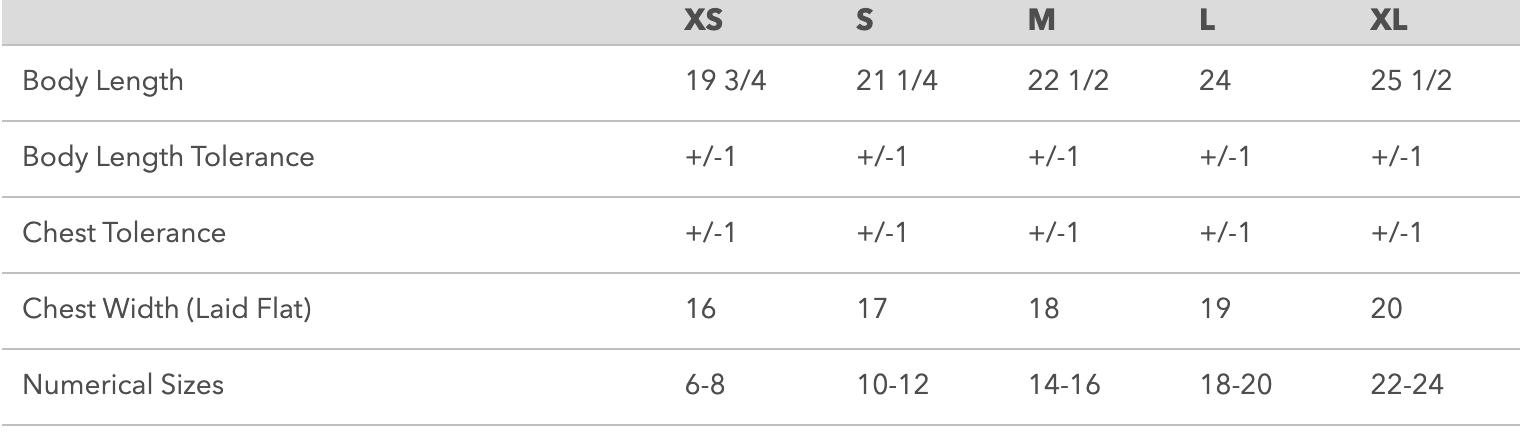This screenshot has width=1520, height=438.
Task: Select the 14-16 numerical size cell
Action: click(1064, 384)
